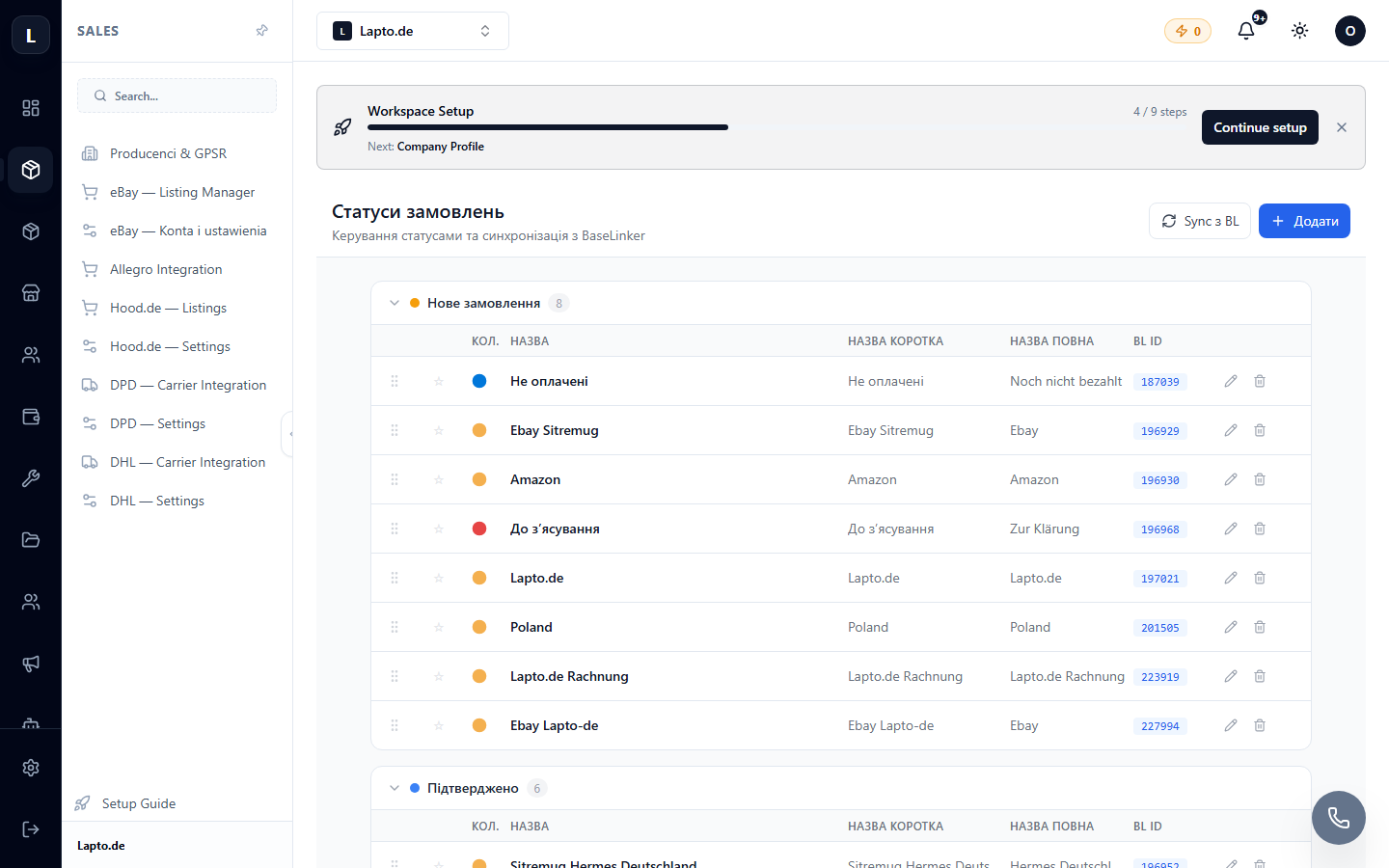
Task: Open the wrench tools icon in left rail
Action: click(31, 478)
